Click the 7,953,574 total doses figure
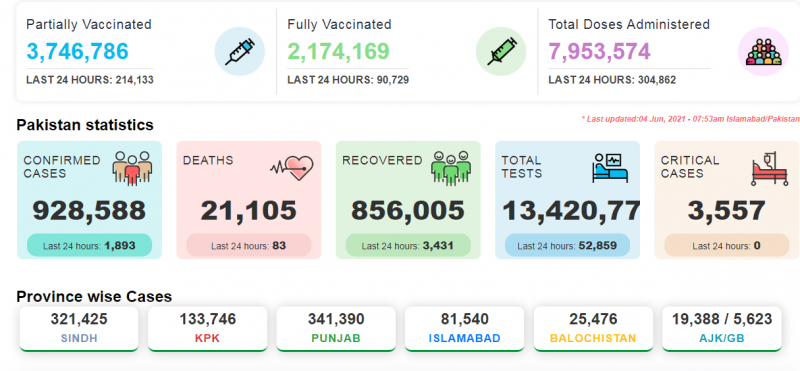Screen dimensions: 800x371 point(599,51)
